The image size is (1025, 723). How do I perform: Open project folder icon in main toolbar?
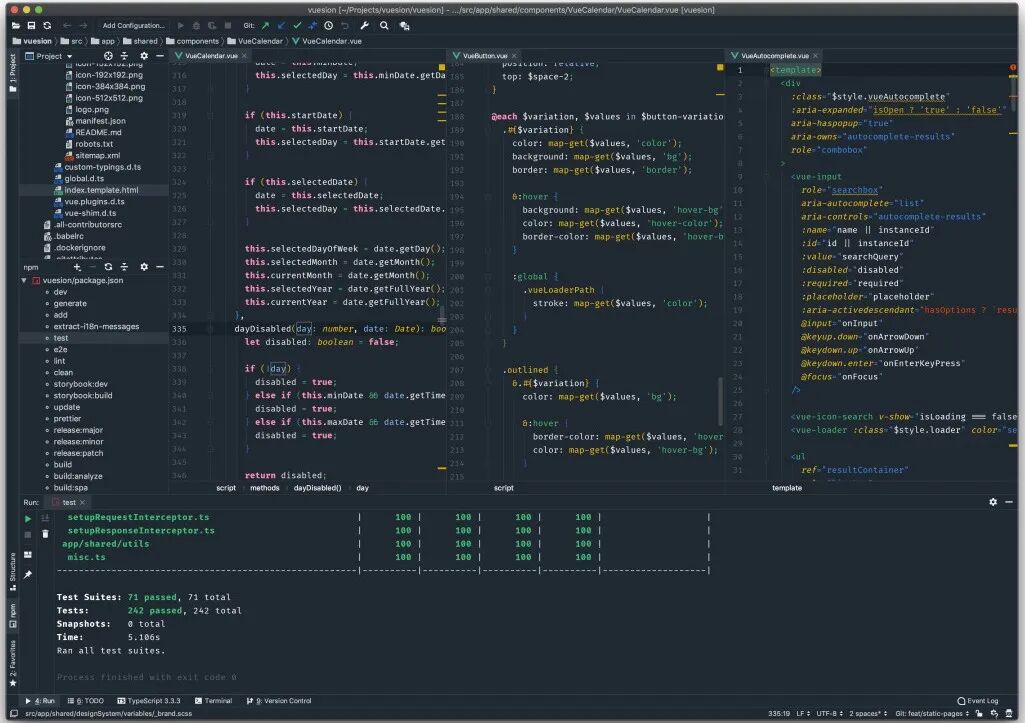(x=16, y=25)
